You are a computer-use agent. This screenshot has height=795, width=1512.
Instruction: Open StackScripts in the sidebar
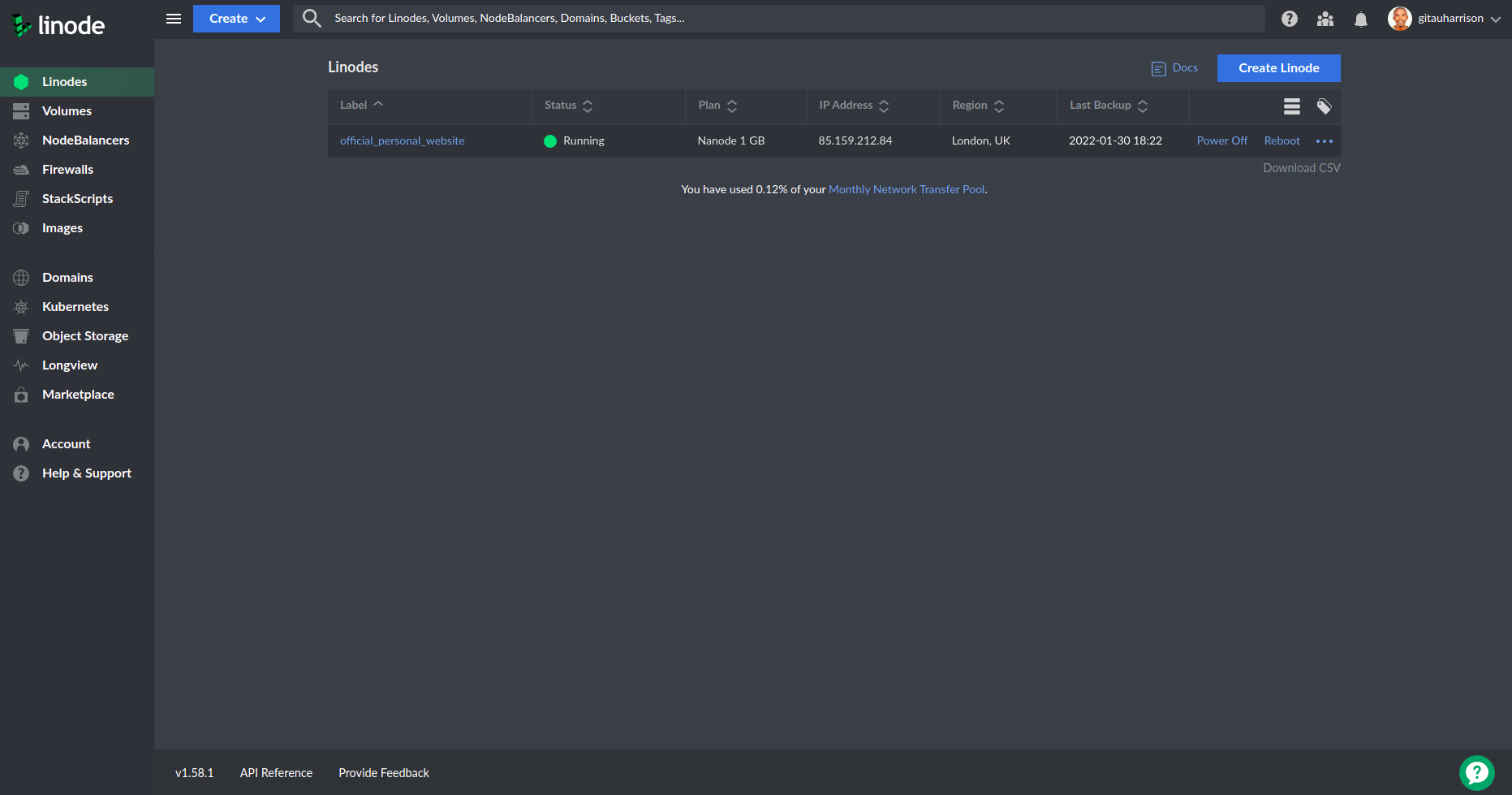pyautogui.click(x=77, y=199)
